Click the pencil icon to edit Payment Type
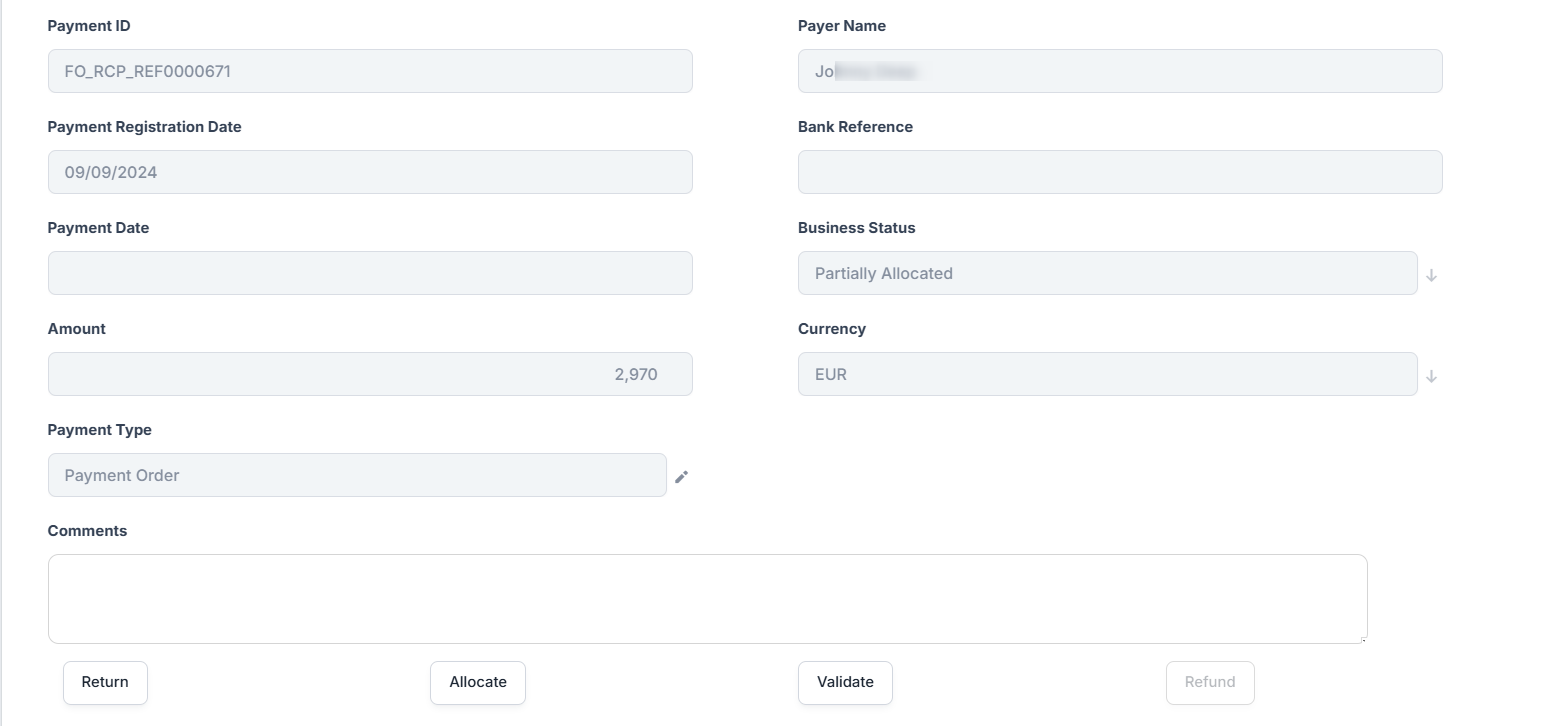Viewport: 1544px width, 726px height. [x=681, y=476]
